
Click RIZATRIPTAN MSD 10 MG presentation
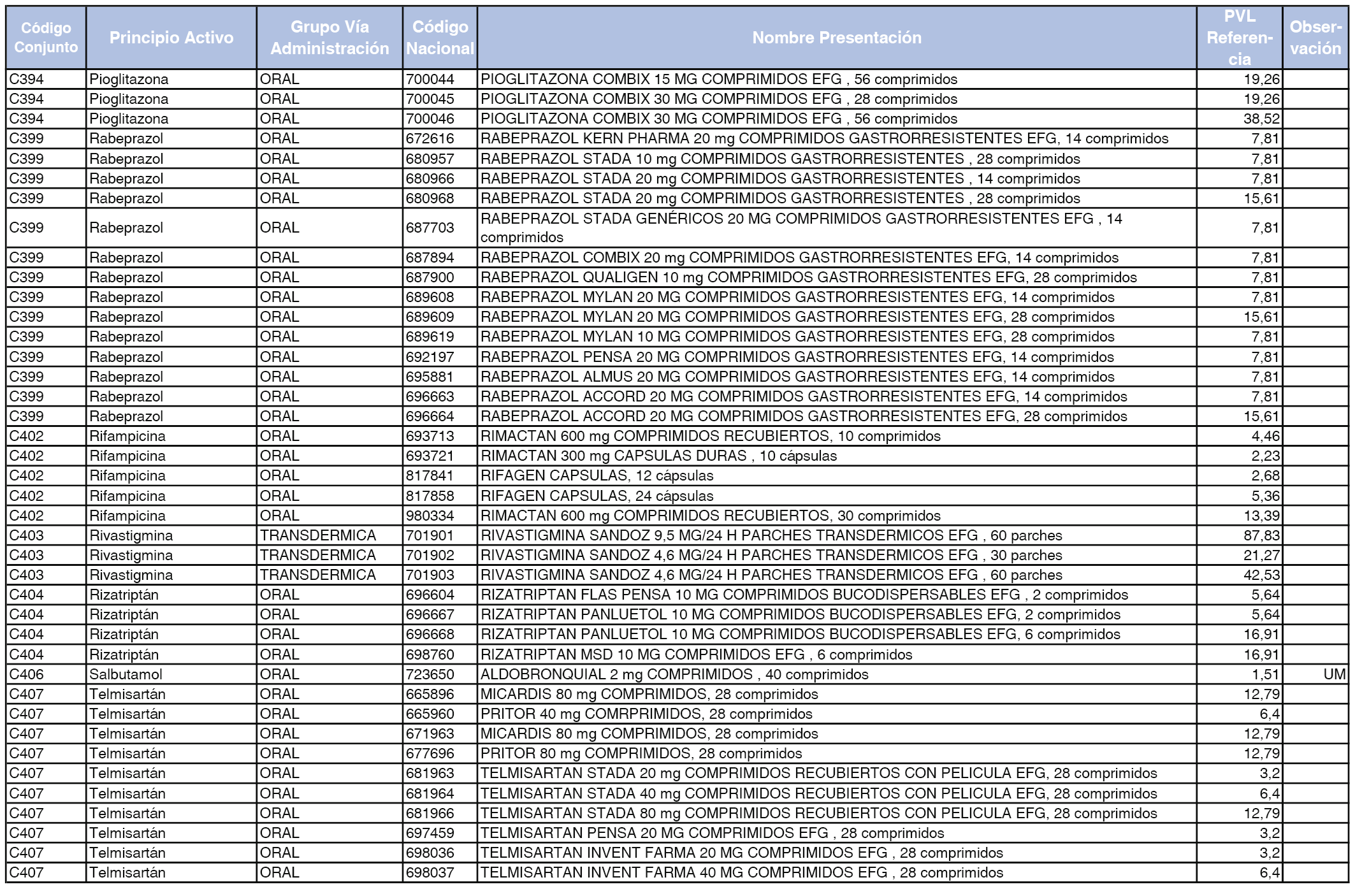837,654
